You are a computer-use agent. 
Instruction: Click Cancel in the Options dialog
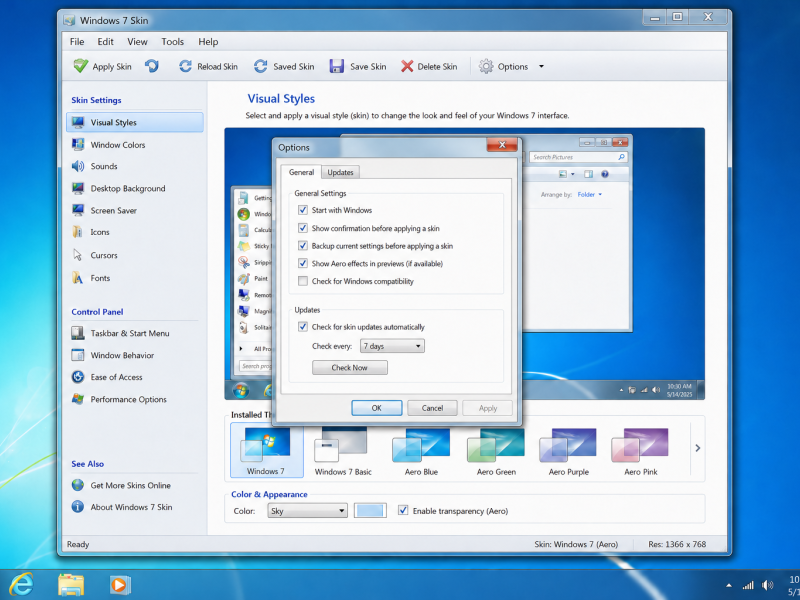point(432,408)
